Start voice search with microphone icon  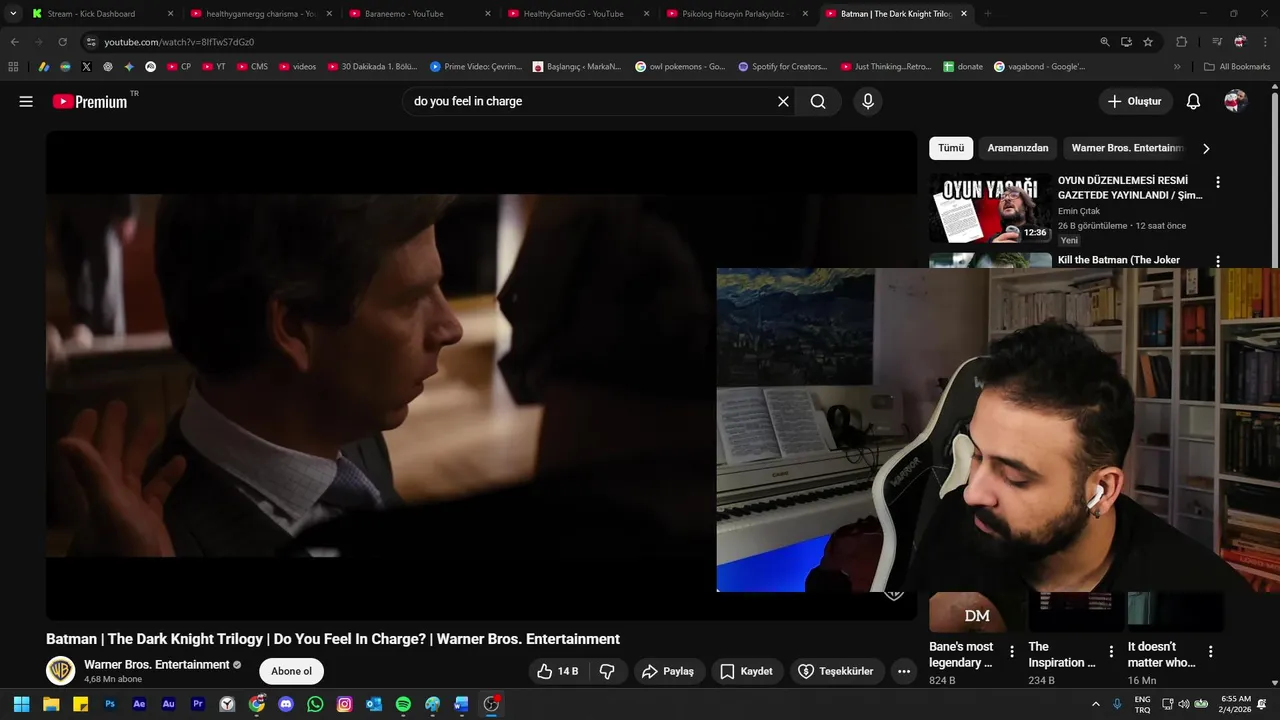point(867,101)
